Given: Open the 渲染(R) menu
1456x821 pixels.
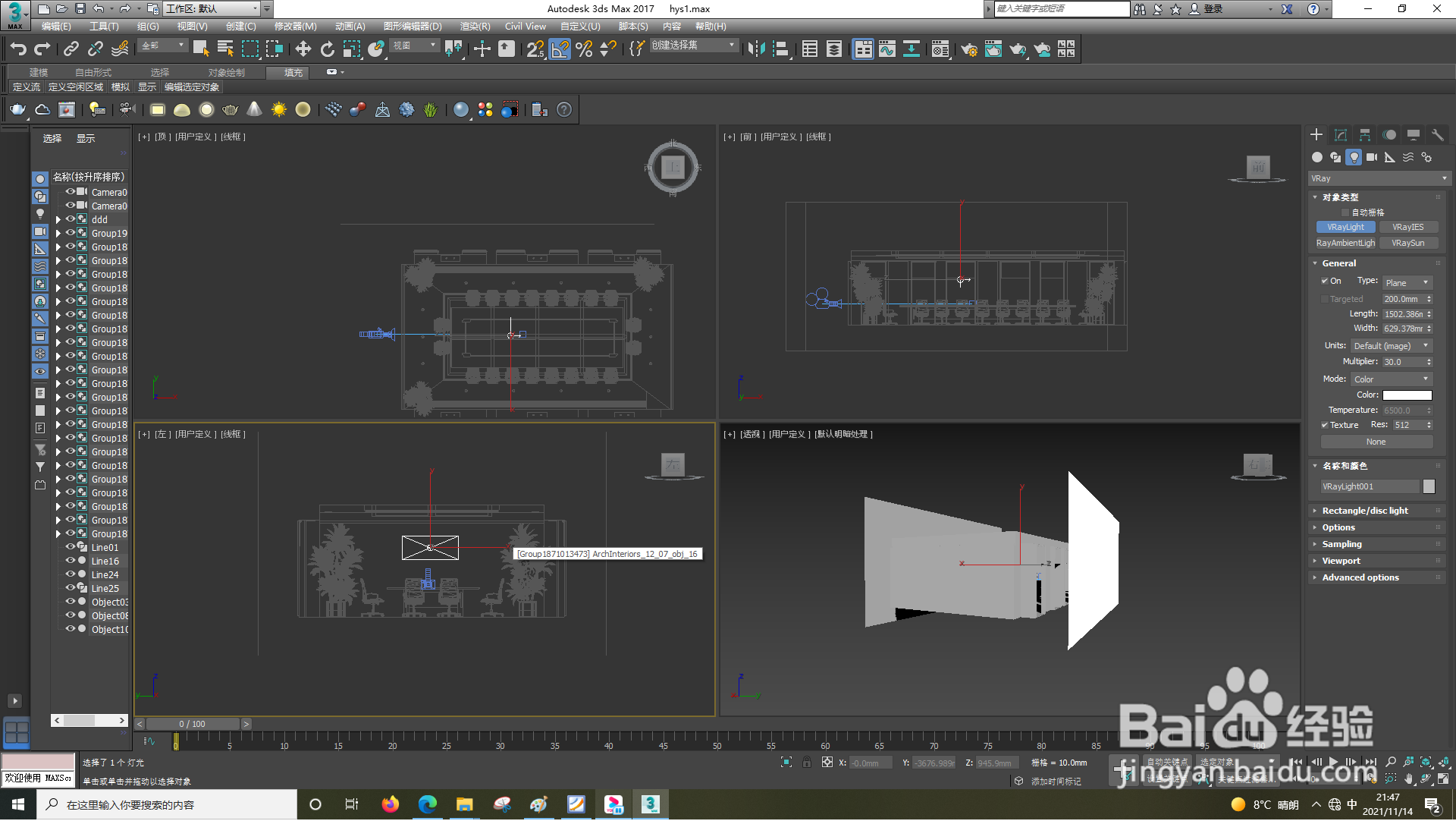Looking at the screenshot, I should point(475,27).
